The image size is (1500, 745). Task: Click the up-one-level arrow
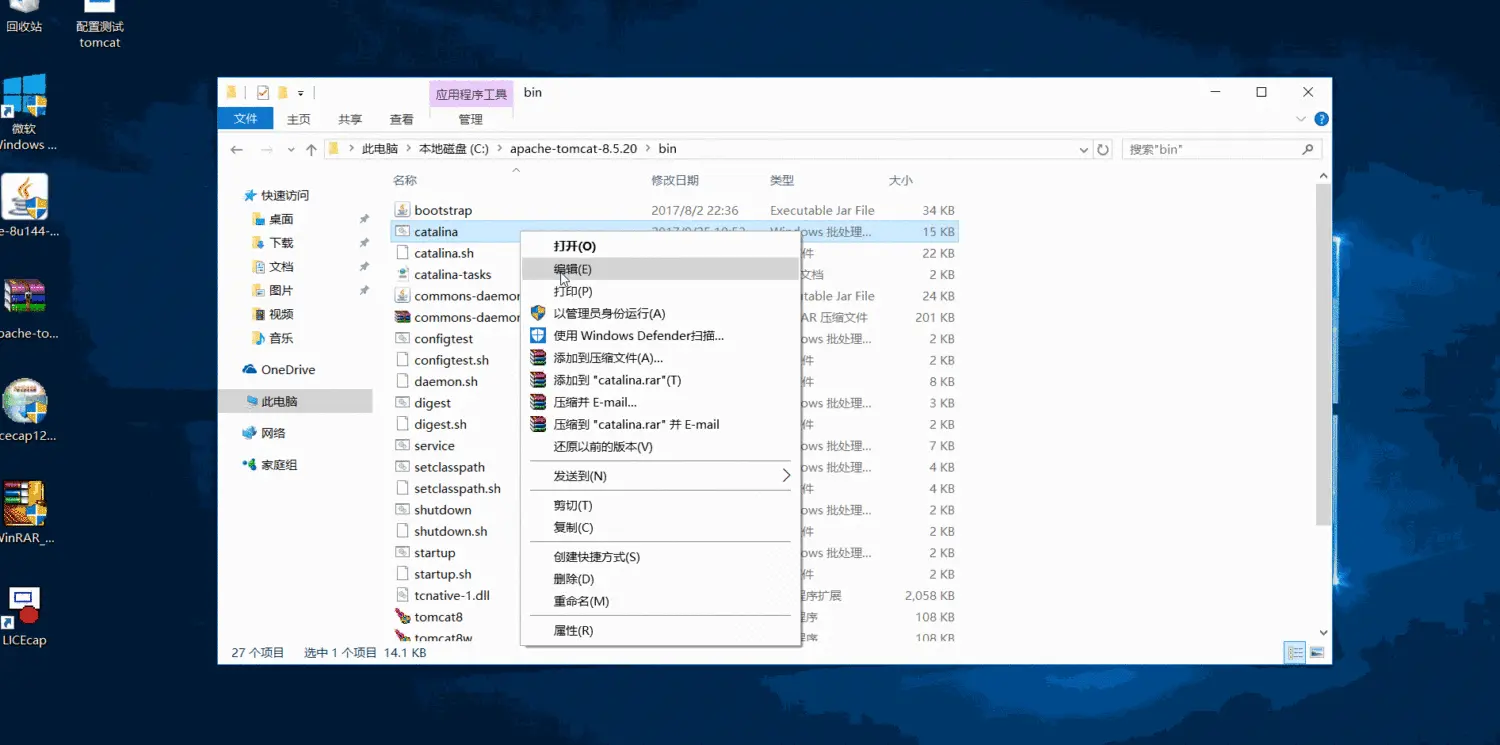click(x=311, y=149)
